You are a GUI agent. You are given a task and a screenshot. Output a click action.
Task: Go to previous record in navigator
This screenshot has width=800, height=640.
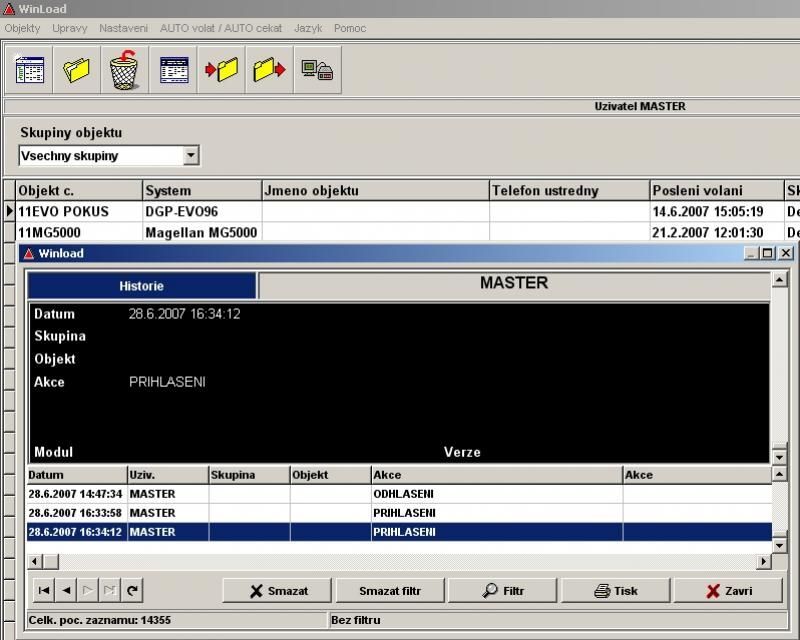[66, 591]
